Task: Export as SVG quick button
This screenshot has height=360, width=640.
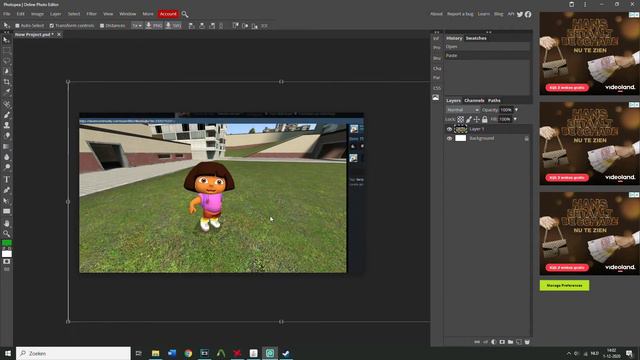Action: (173, 25)
